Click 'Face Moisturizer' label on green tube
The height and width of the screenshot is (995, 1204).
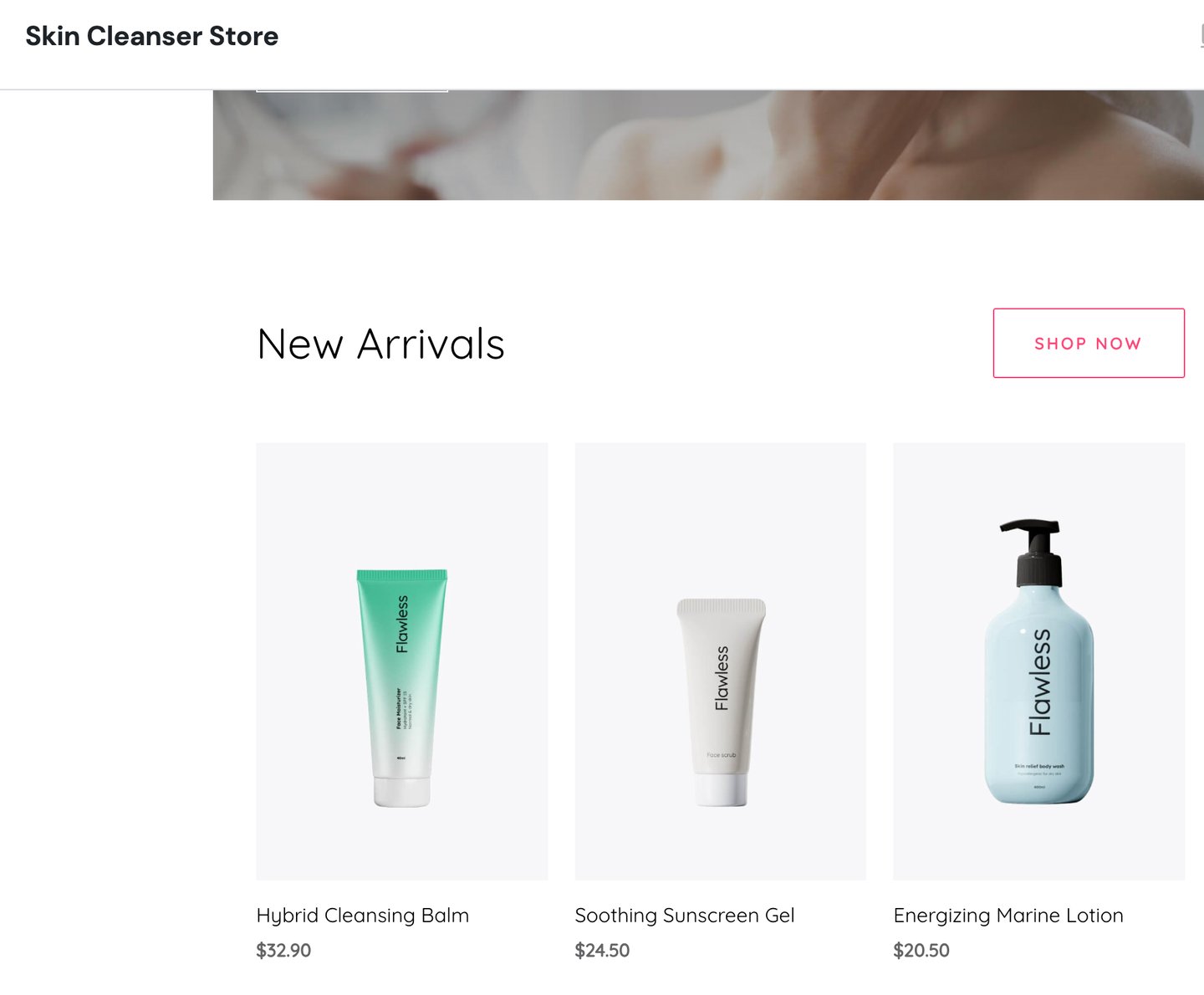pyautogui.click(x=399, y=709)
